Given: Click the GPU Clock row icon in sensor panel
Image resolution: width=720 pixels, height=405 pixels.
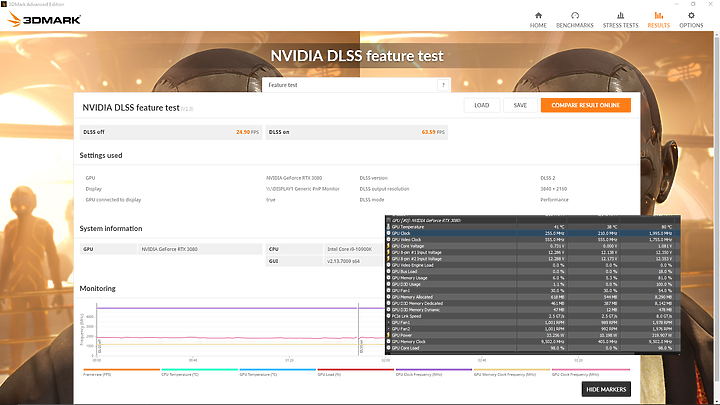Looking at the screenshot, I should 388,233.
